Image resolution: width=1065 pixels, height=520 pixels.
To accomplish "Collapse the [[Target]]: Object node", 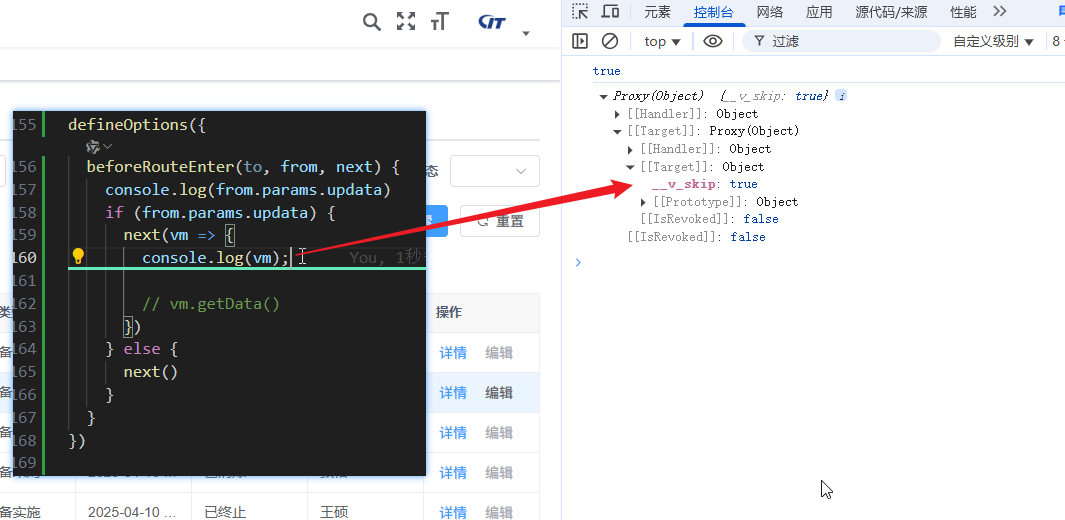I will pos(630,167).
